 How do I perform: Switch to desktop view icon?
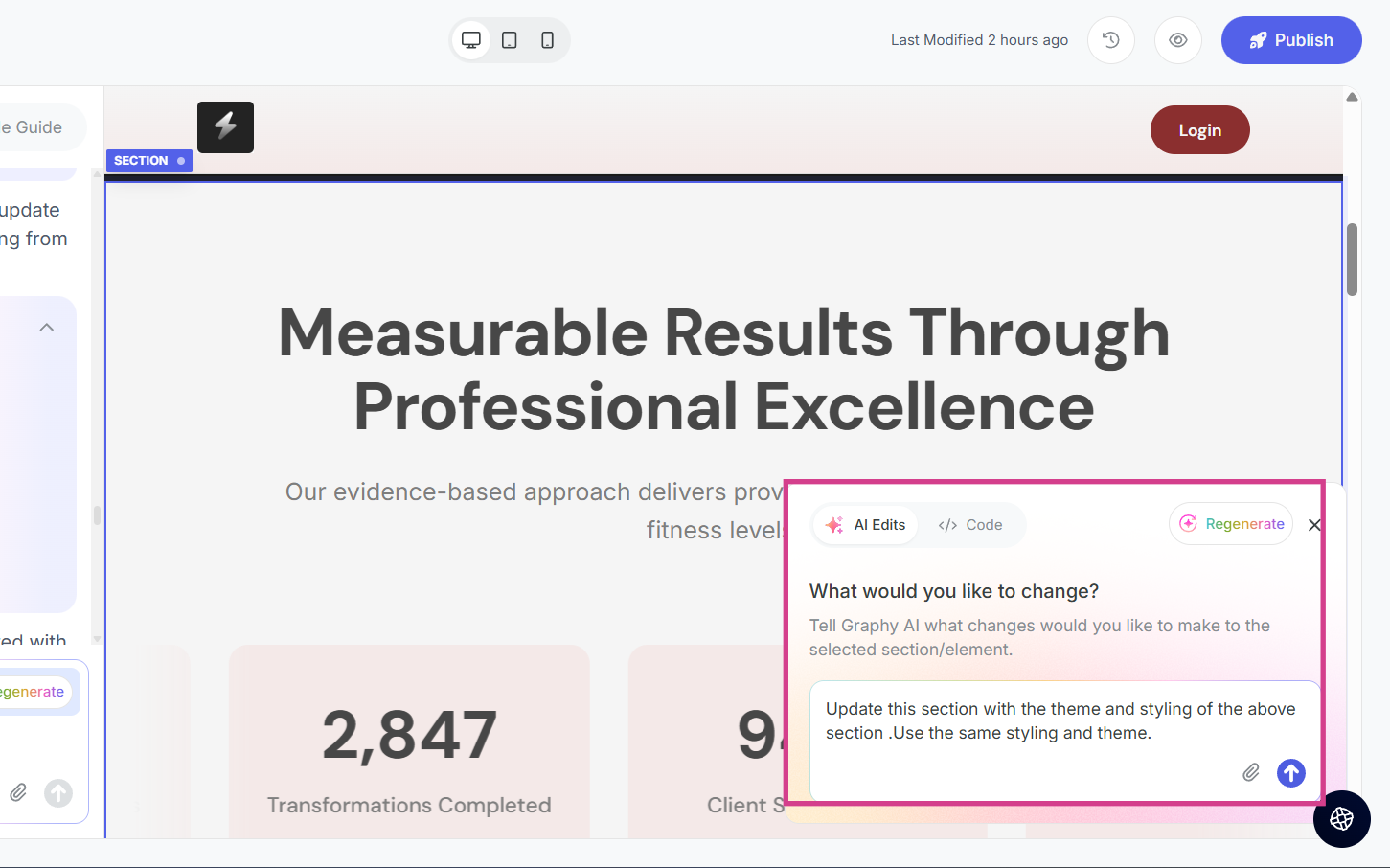471,40
